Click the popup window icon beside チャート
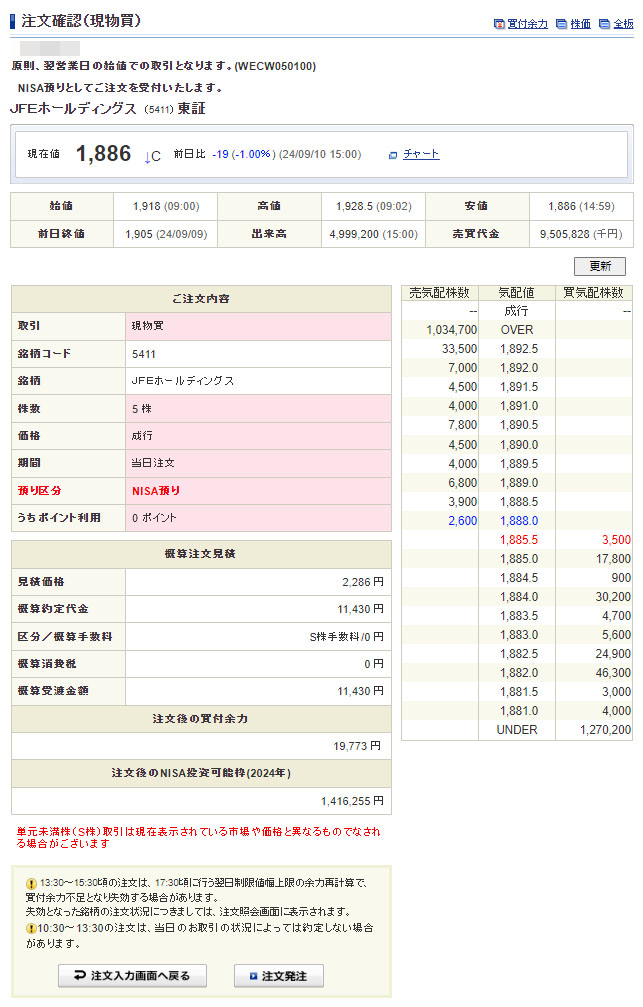643x1007 pixels. click(x=393, y=155)
